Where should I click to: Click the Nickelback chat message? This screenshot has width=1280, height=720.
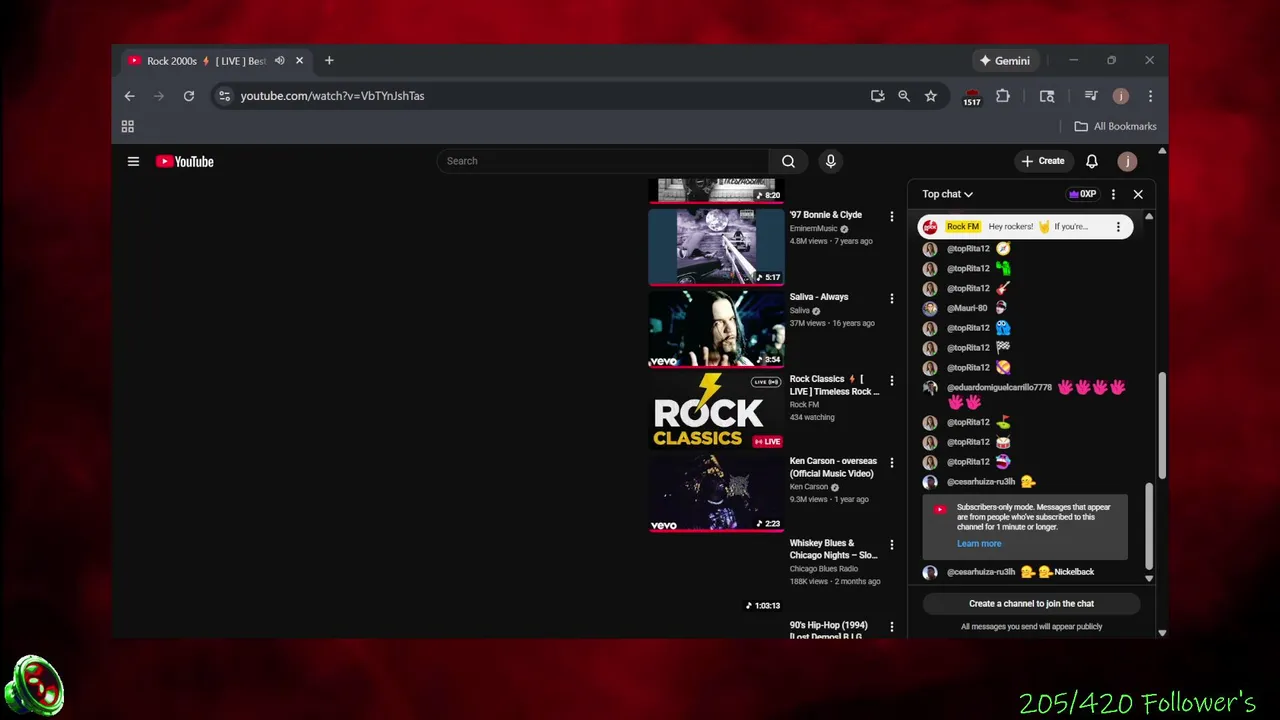1074,572
